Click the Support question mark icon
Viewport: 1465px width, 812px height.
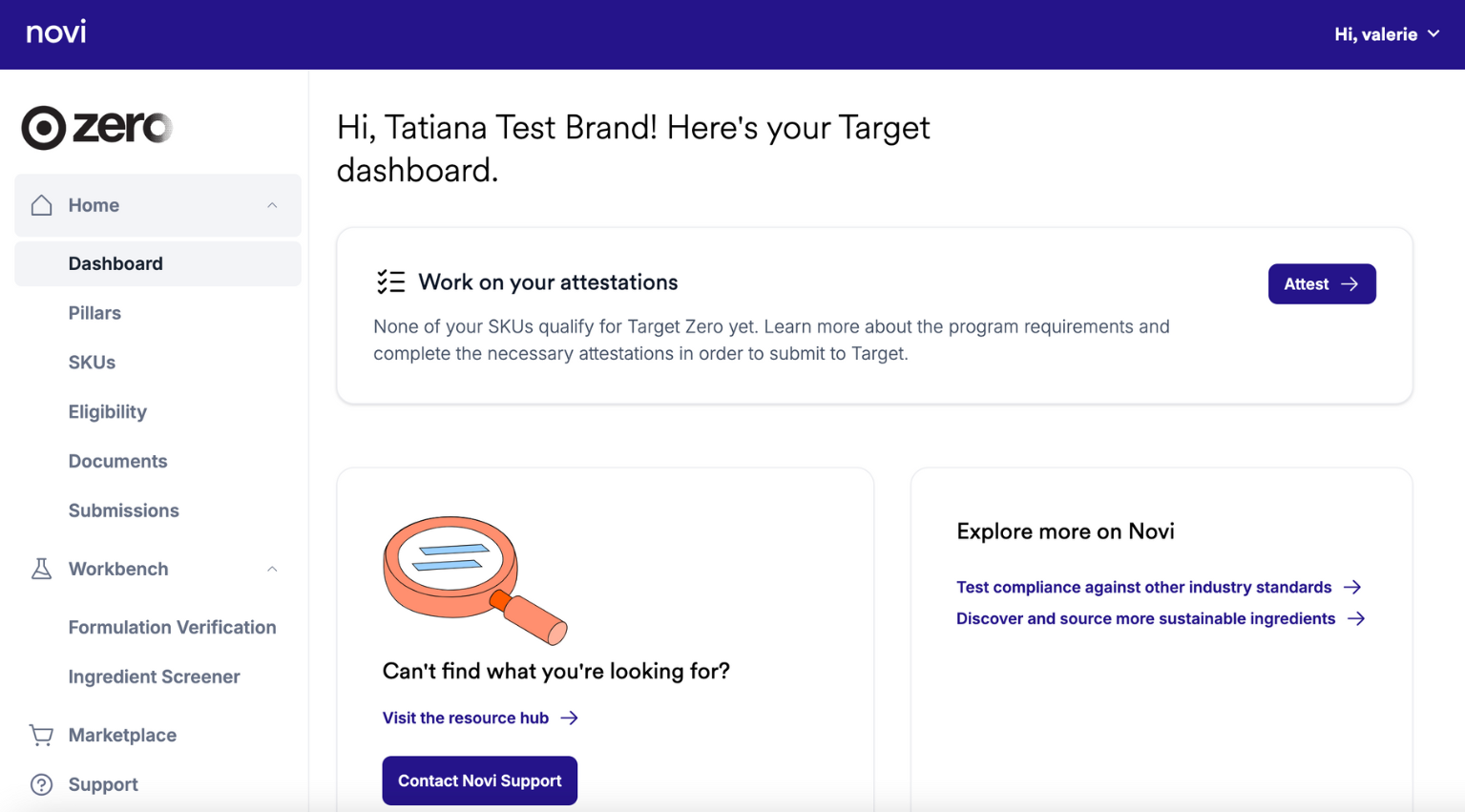click(x=41, y=783)
